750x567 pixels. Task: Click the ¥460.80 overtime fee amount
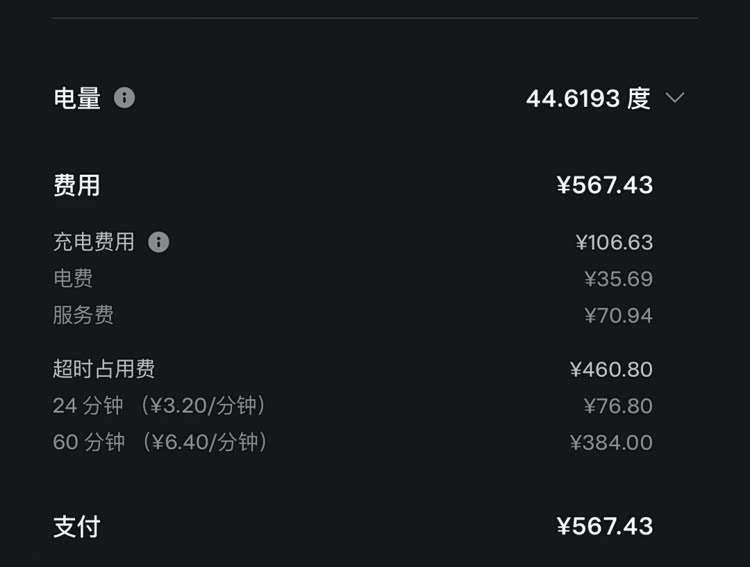611,369
